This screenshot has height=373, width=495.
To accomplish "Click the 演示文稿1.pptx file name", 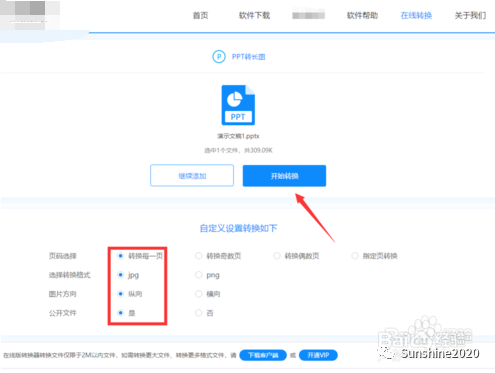I will coord(238,136).
